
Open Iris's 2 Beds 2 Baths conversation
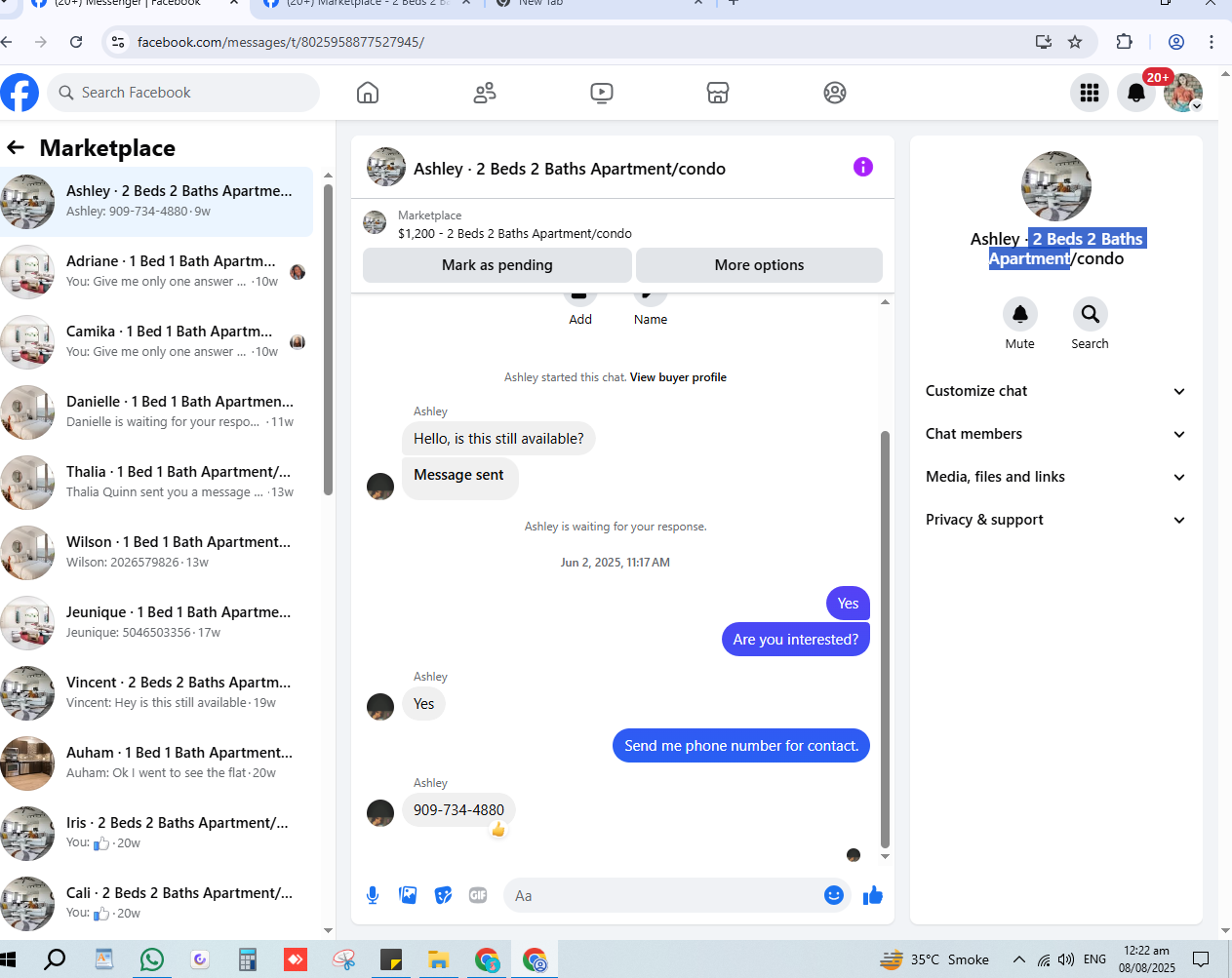coord(158,834)
